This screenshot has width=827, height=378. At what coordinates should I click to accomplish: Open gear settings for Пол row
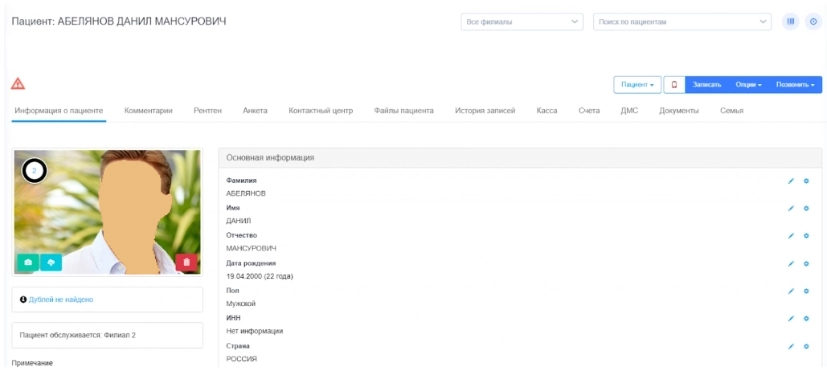tap(806, 290)
